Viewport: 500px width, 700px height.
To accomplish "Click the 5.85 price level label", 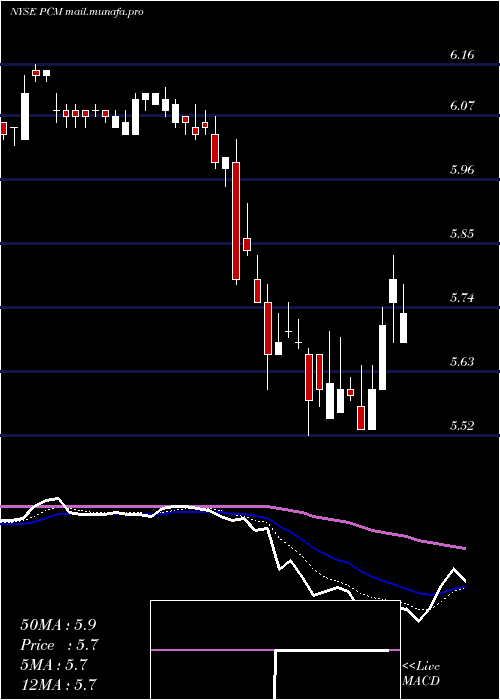I will (x=462, y=234).
